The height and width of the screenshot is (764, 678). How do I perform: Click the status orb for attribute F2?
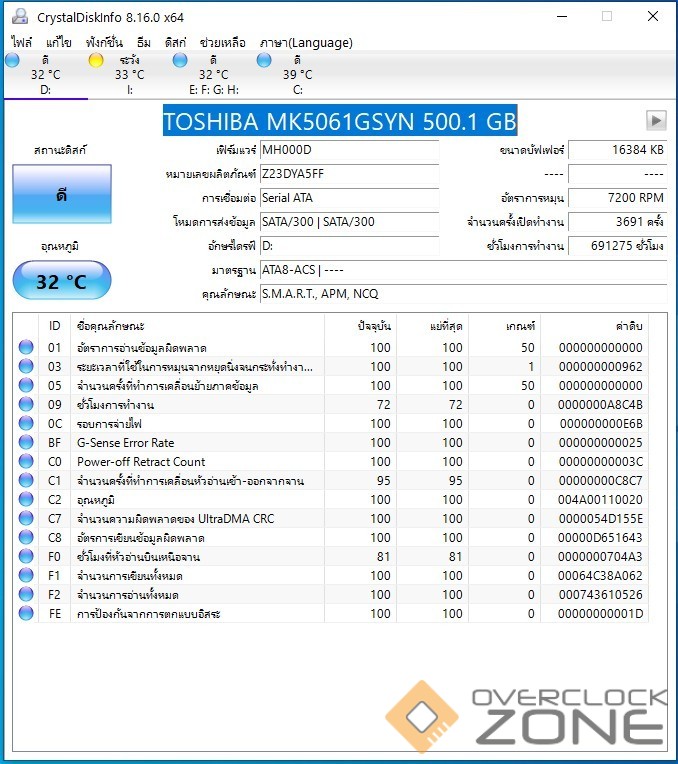point(26,594)
